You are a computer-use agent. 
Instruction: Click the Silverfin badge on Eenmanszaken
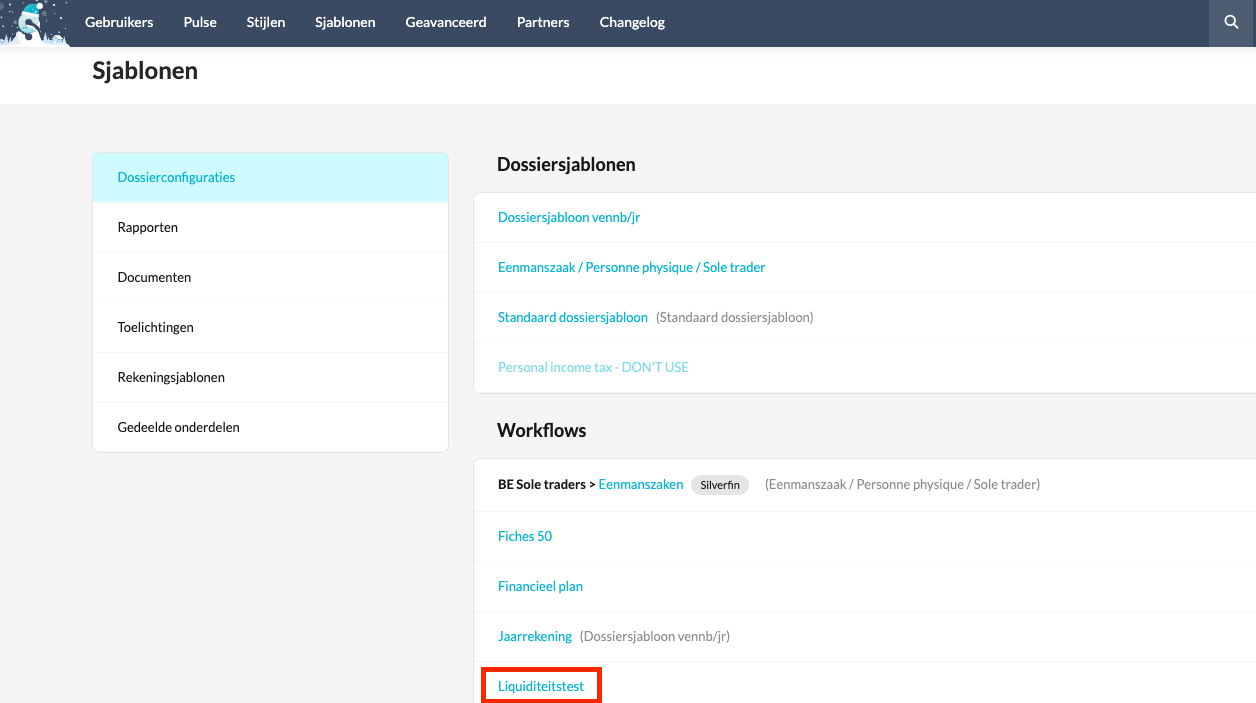720,484
